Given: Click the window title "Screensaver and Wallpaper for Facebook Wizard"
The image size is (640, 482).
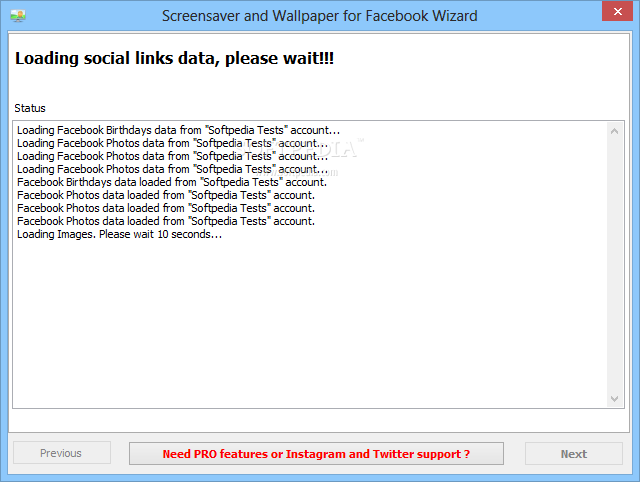Looking at the screenshot, I should pyautogui.click(x=320, y=16).
